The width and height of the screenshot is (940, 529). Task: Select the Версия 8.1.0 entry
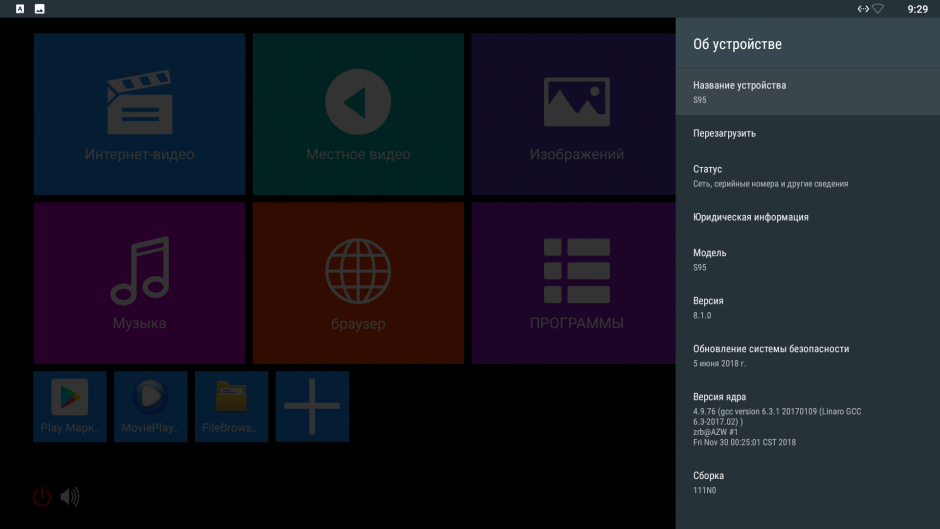(x=808, y=307)
